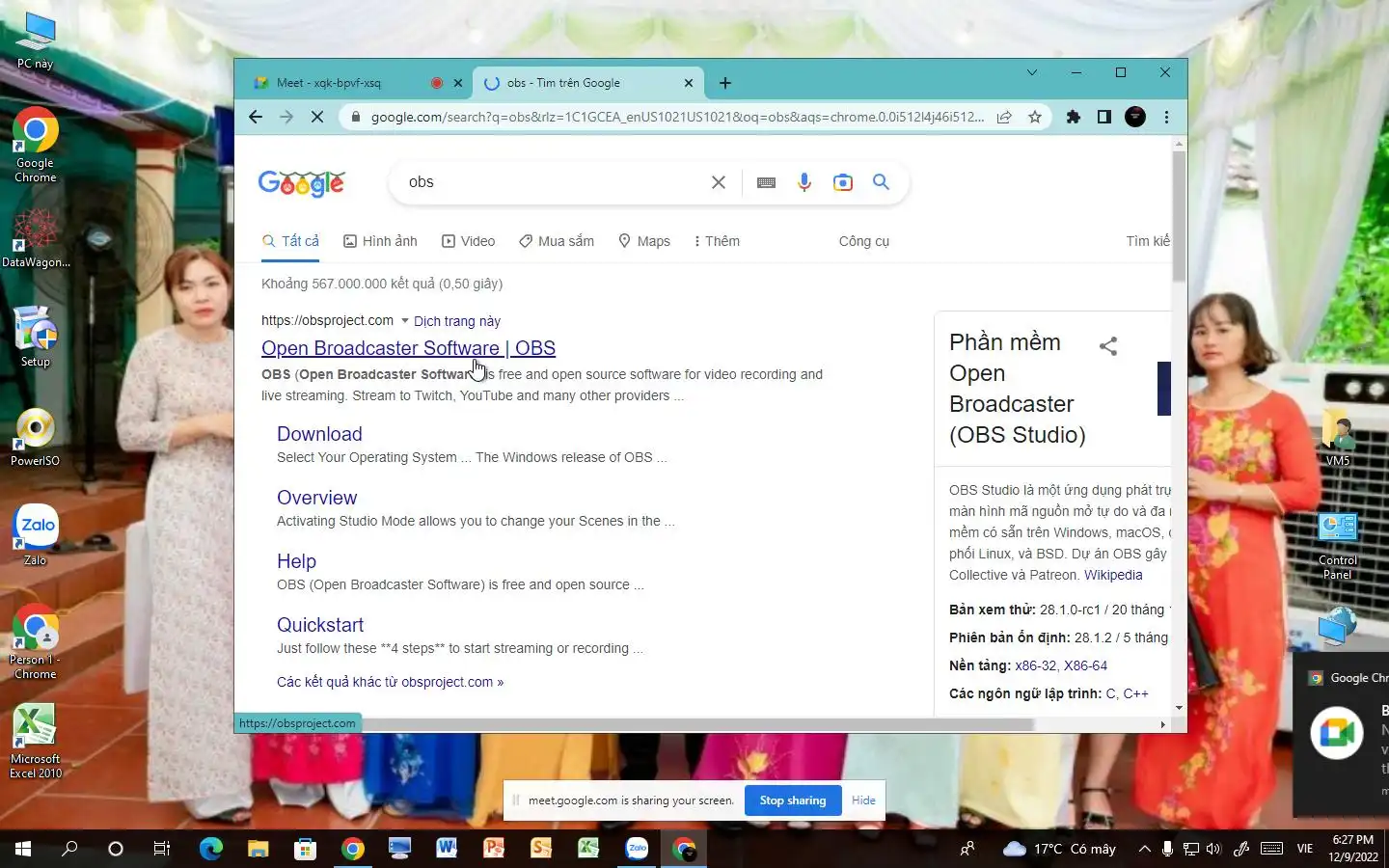Open the Overview sitelink

click(316, 498)
